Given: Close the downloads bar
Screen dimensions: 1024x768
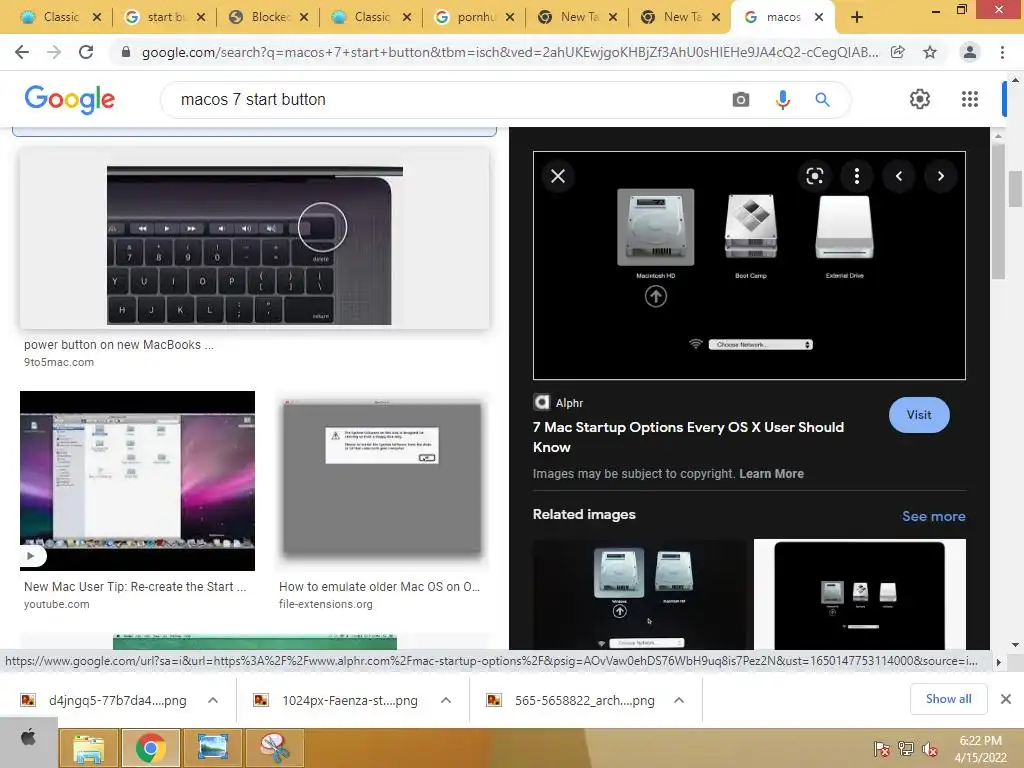Looking at the screenshot, I should [1006, 699].
